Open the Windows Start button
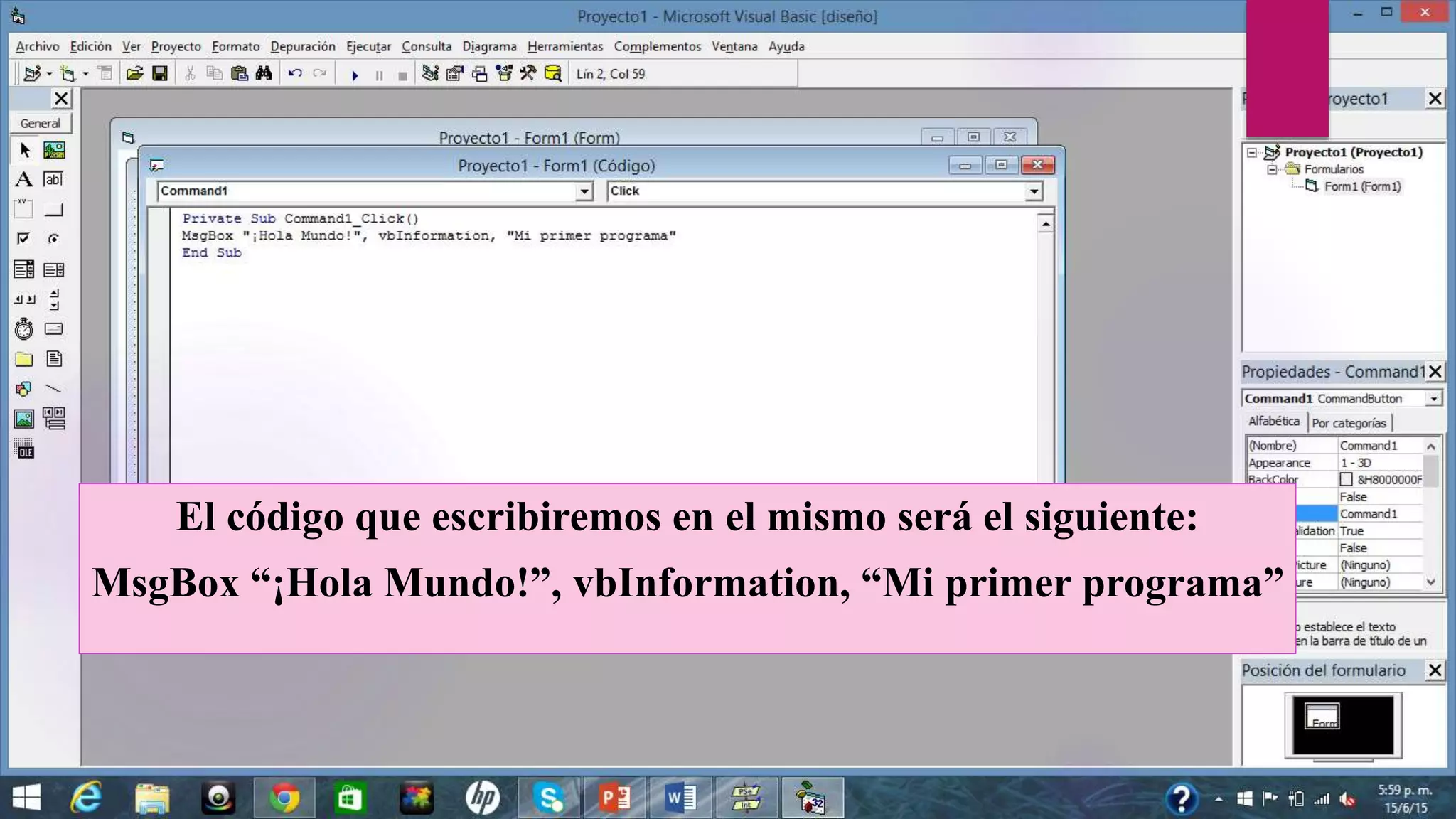The height and width of the screenshot is (819, 1456). 26,798
